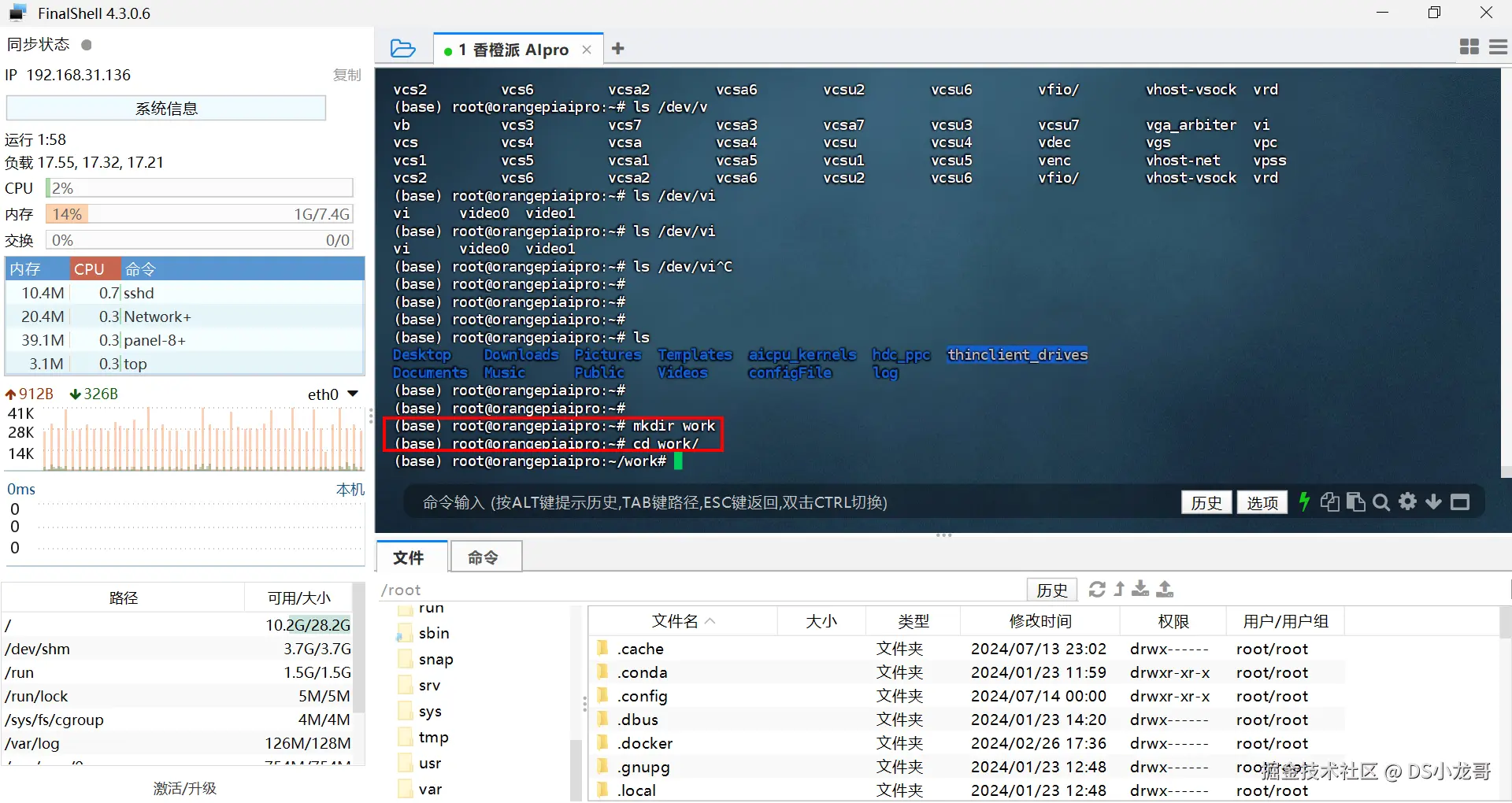Click the 系统信息 button
This screenshot has height=803, width=1512.
pos(166,108)
